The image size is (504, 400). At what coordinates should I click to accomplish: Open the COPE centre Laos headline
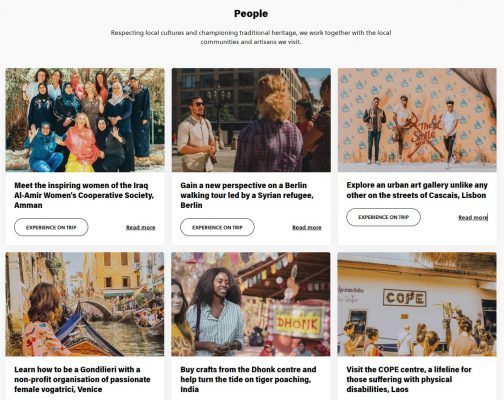pos(409,379)
